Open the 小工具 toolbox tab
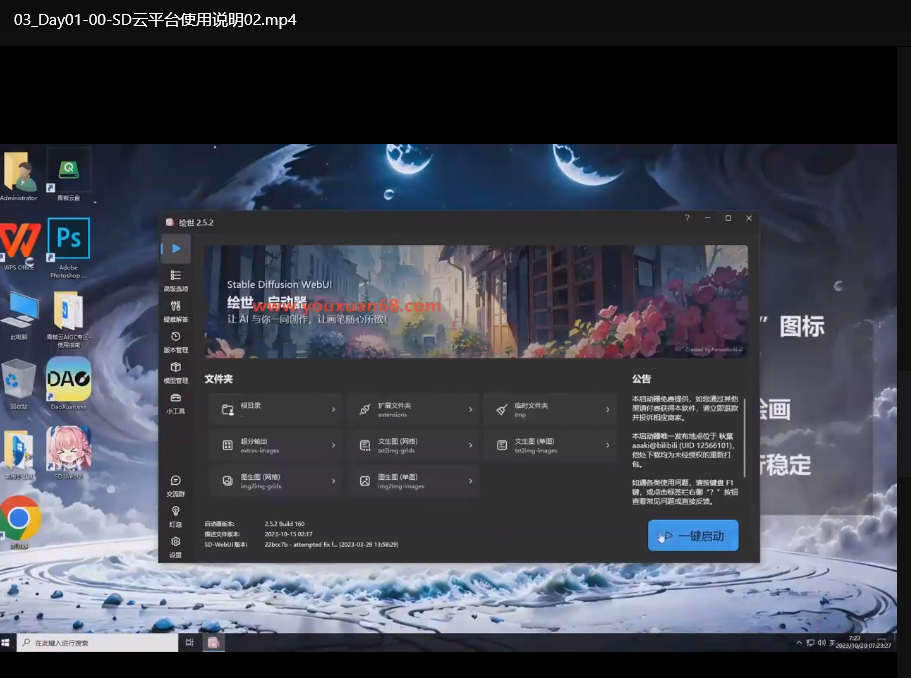The height and width of the screenshot is (678, 911). [175, 403]
